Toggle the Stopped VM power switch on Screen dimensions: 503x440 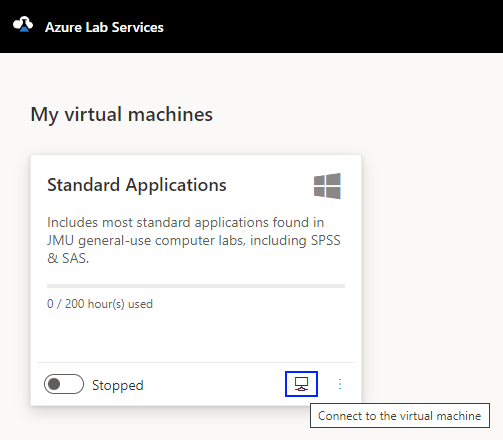pos(64,384)
